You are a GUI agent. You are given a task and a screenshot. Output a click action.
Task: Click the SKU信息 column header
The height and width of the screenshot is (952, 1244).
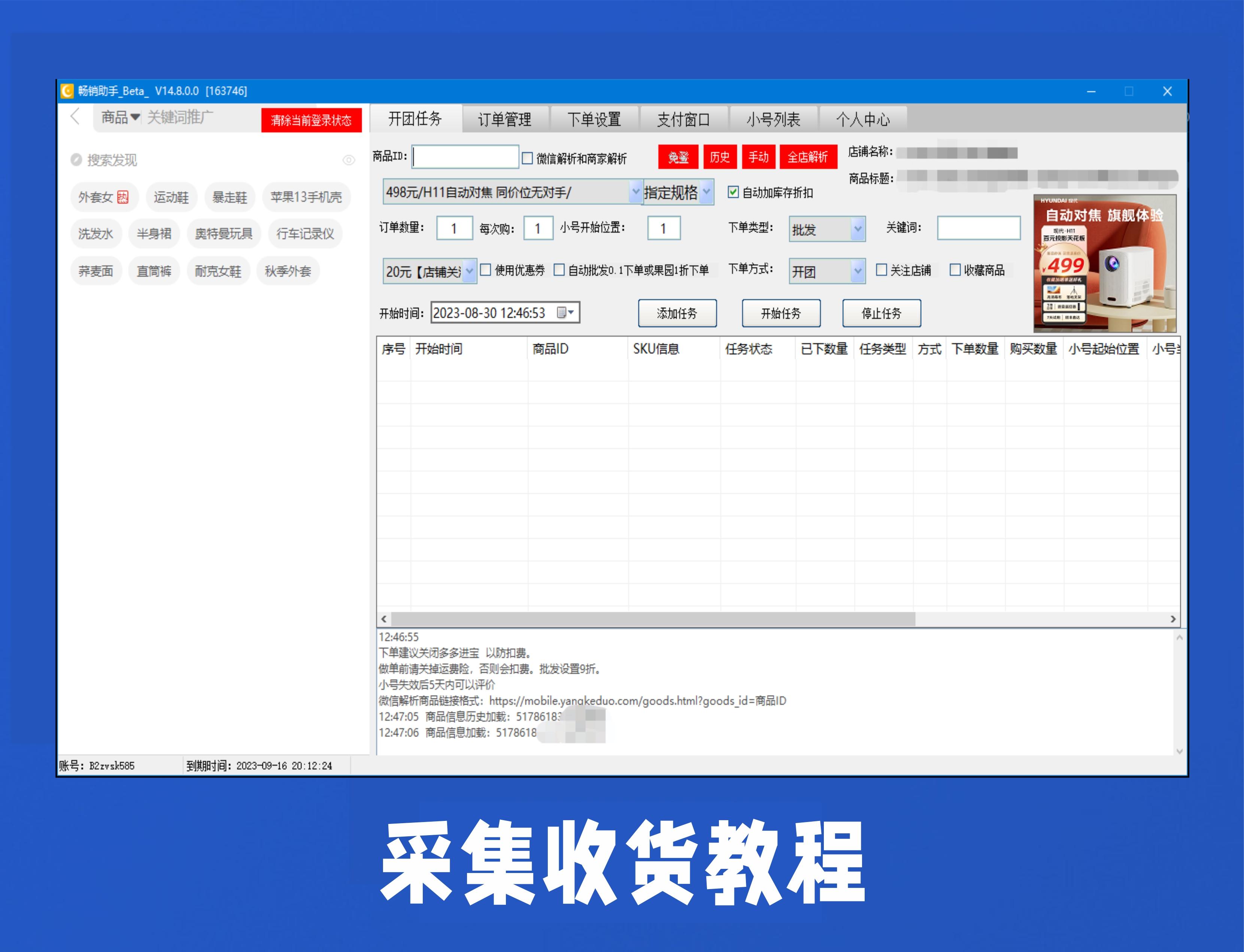pyautogui.click(x=674, y=349)
